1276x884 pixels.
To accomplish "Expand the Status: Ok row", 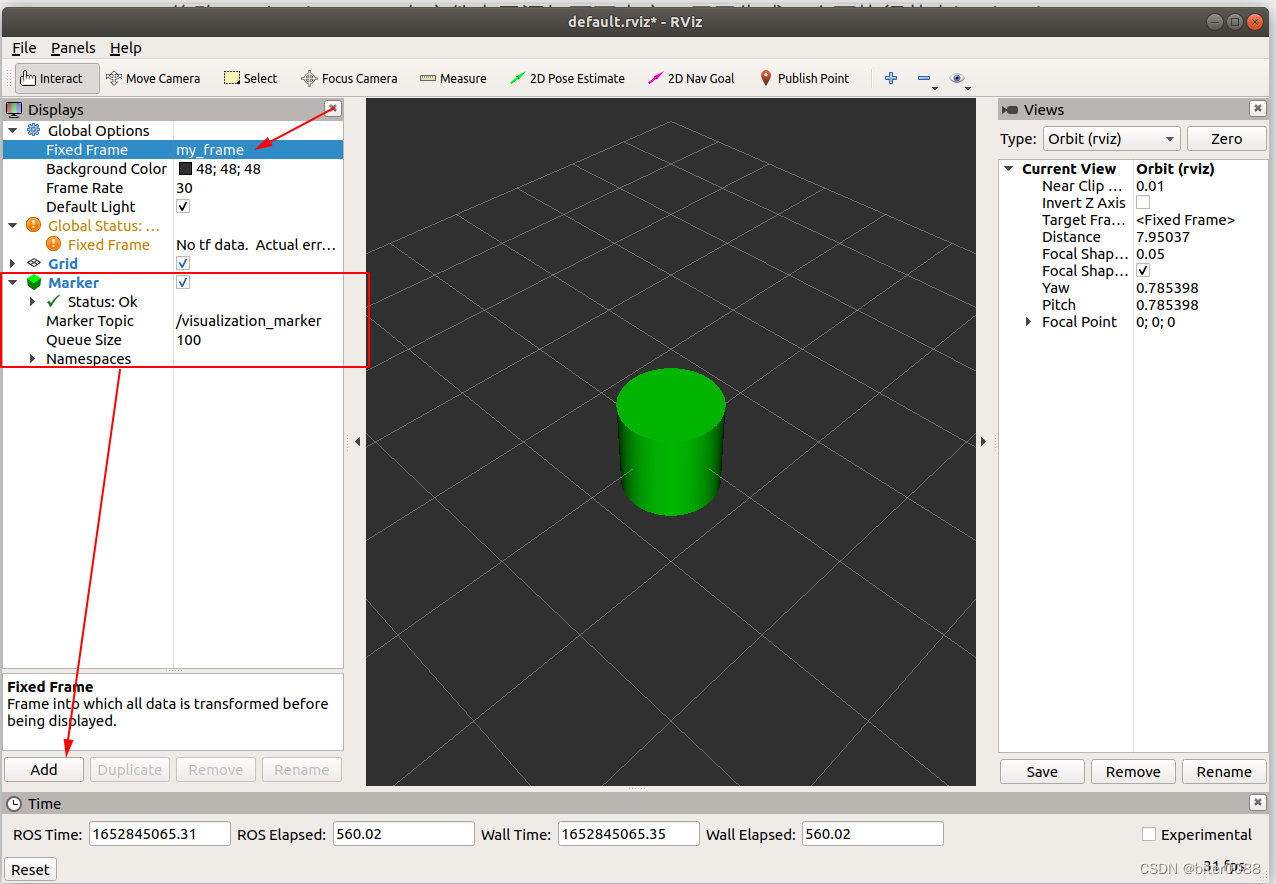I will [33, 301].
